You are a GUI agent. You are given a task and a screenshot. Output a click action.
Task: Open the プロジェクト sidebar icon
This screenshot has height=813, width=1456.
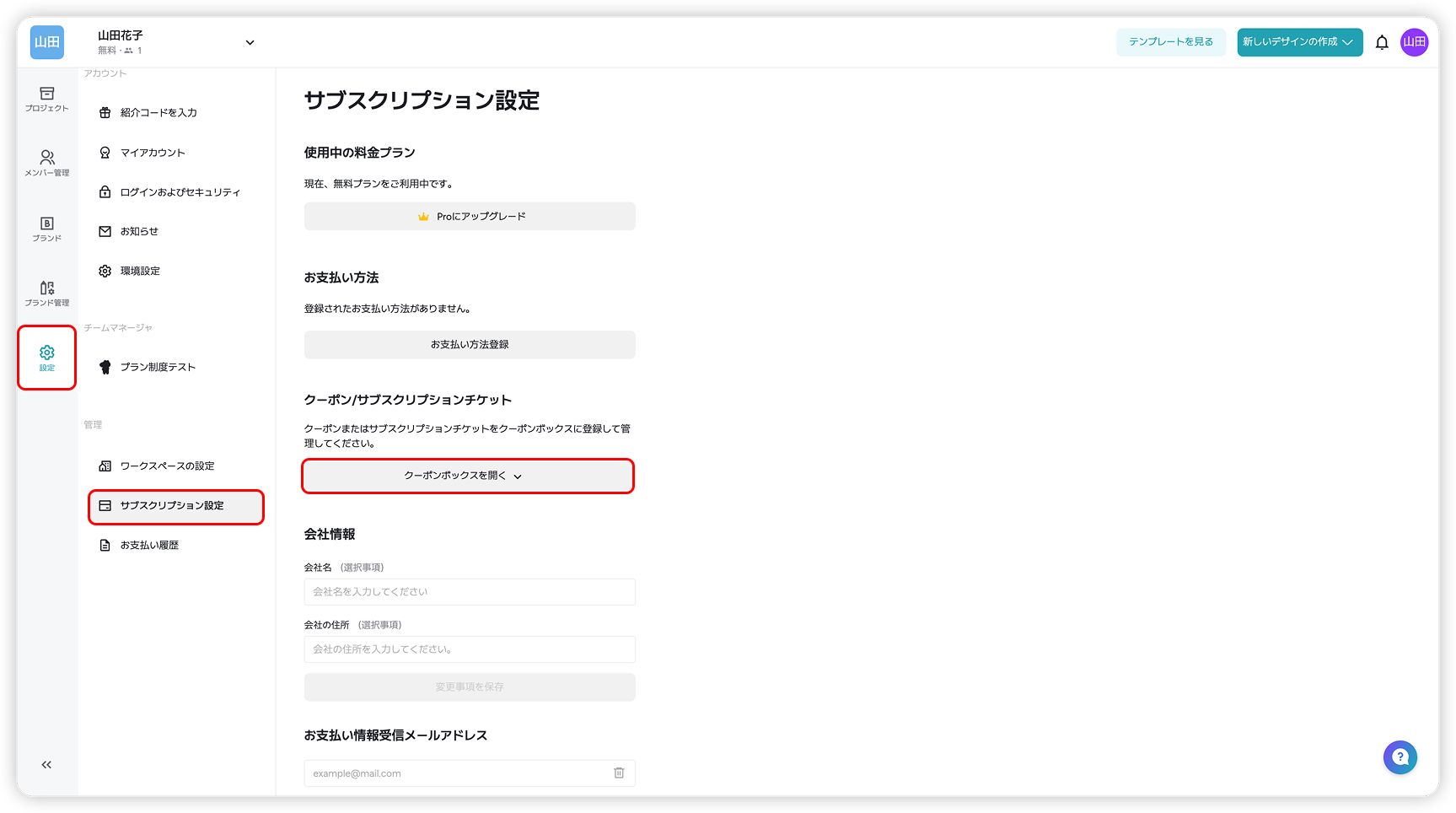(x=47, y=100)
